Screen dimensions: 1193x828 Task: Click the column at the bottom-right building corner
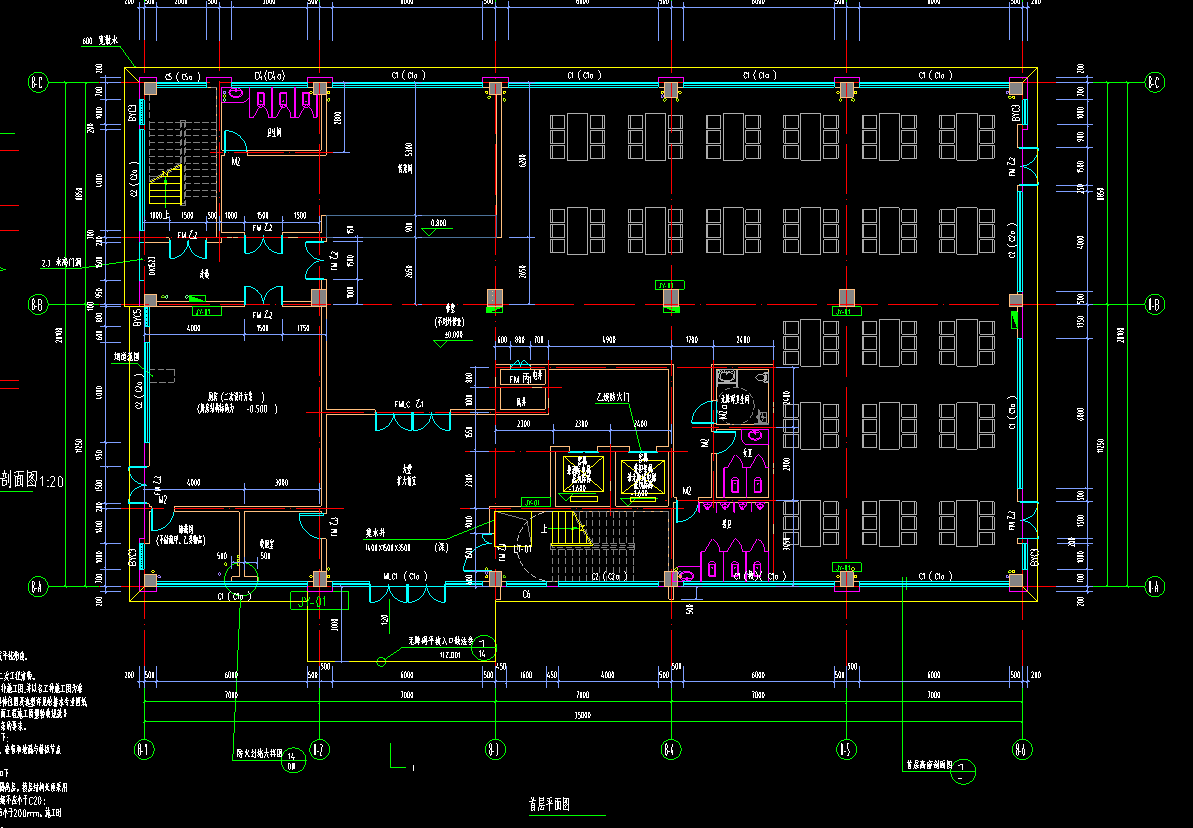click(x=1017, y=580)
